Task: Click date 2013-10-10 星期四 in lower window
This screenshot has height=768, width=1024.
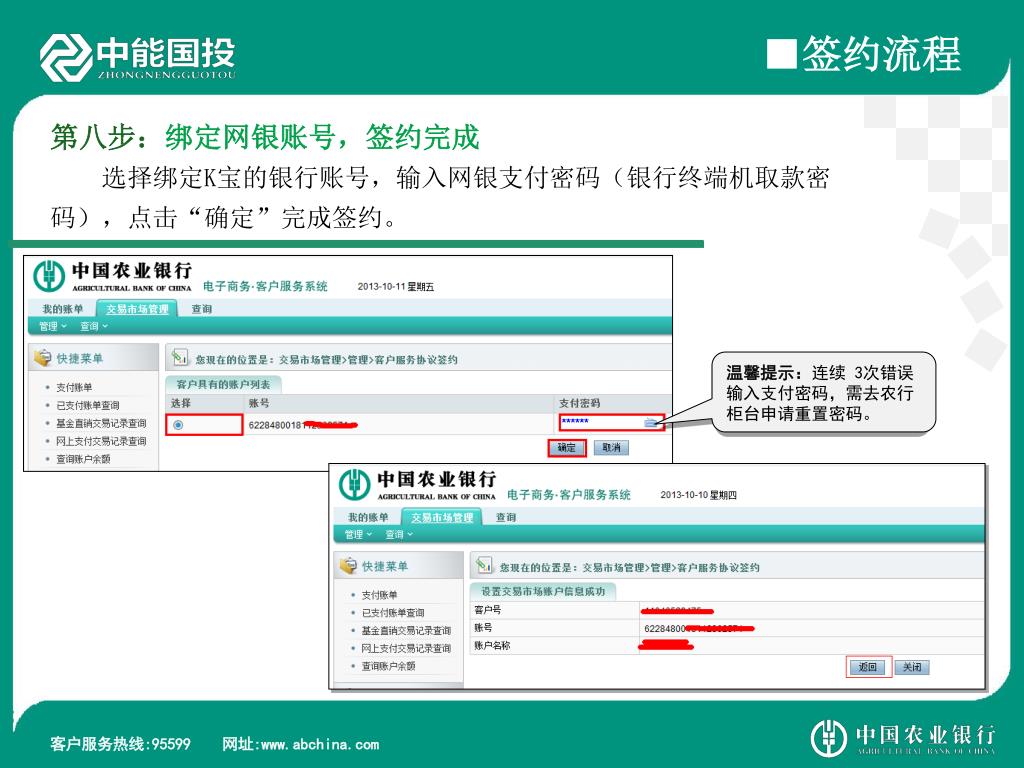Action: pos(698,495)
